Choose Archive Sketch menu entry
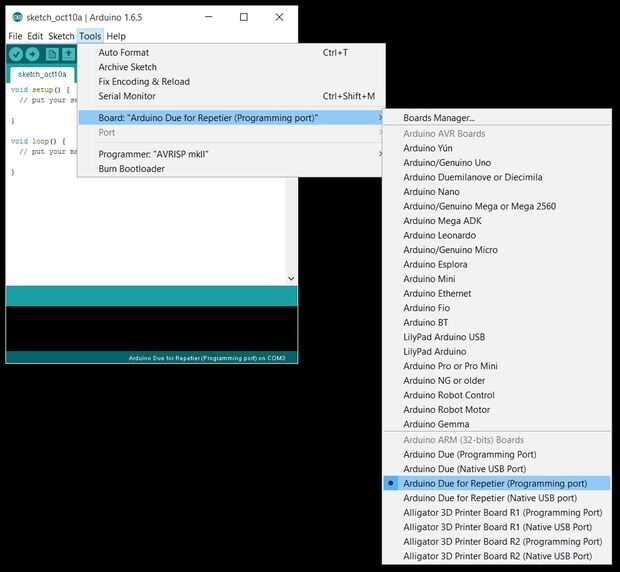The width and height of the screenshot is (620, 572). [x=231, y=67]
